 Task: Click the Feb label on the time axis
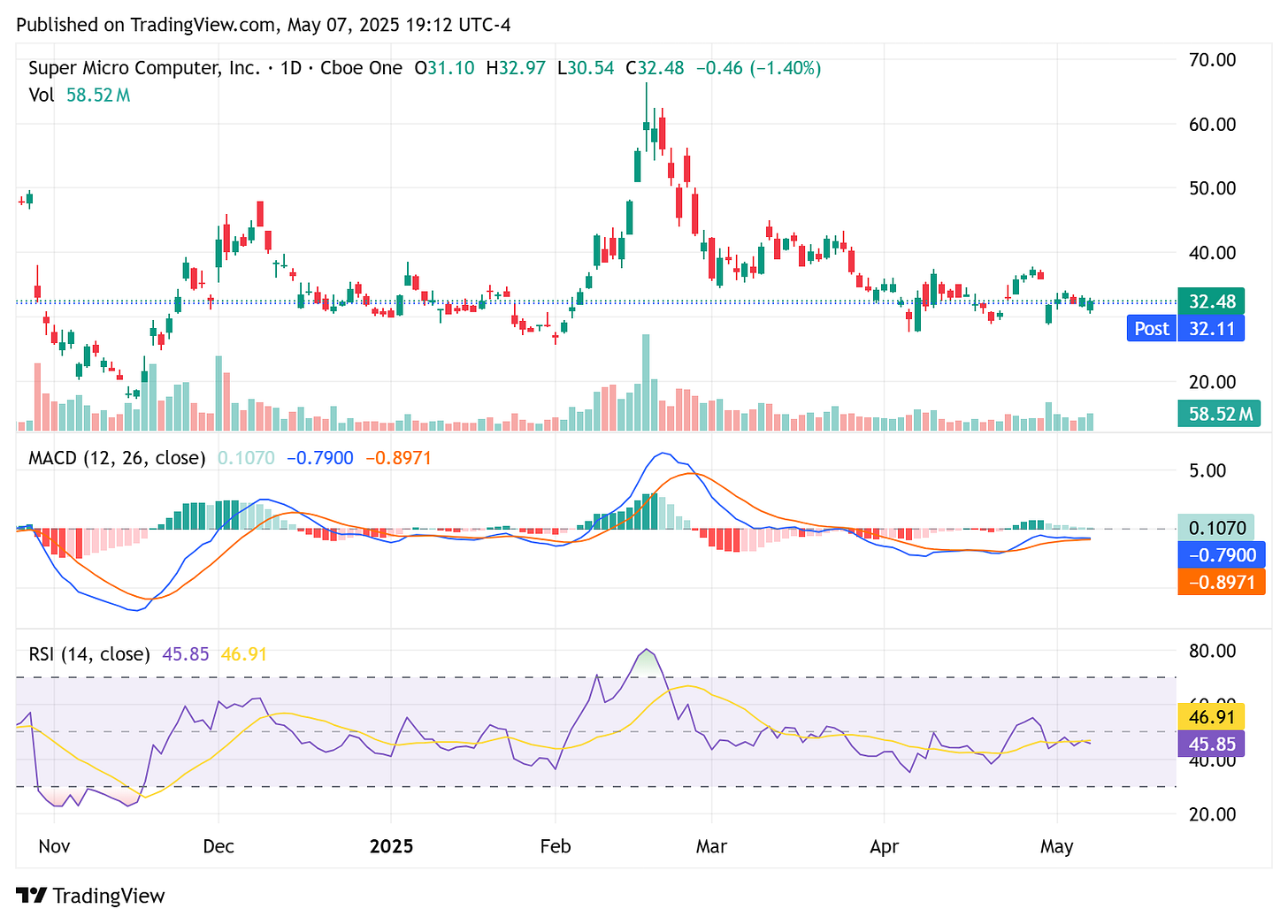(555, 846)
